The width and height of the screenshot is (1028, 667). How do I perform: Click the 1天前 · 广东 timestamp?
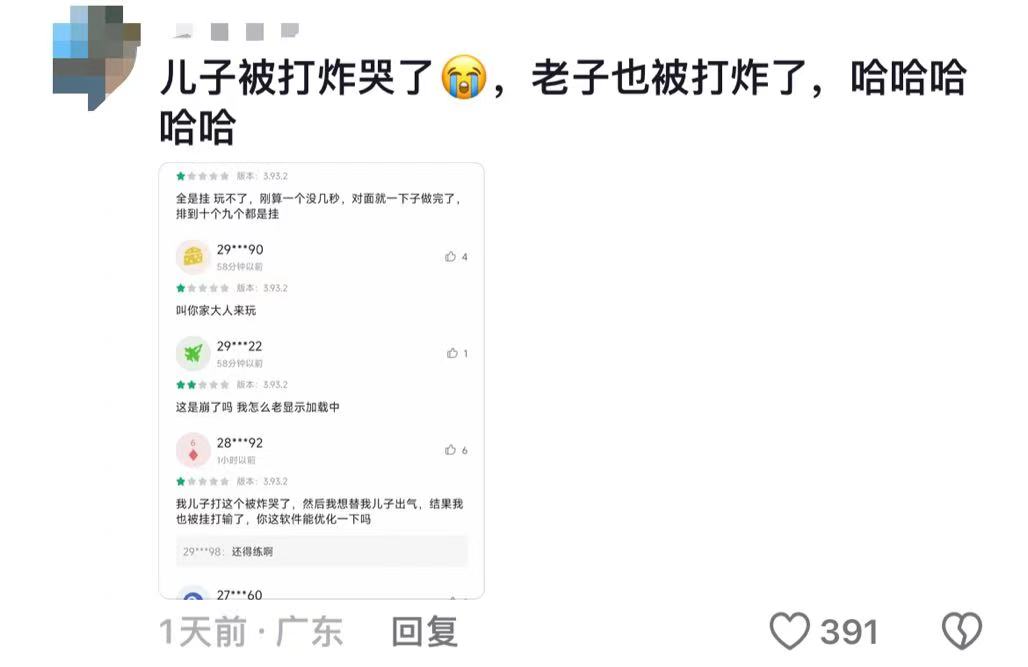[x=251, y=632]
